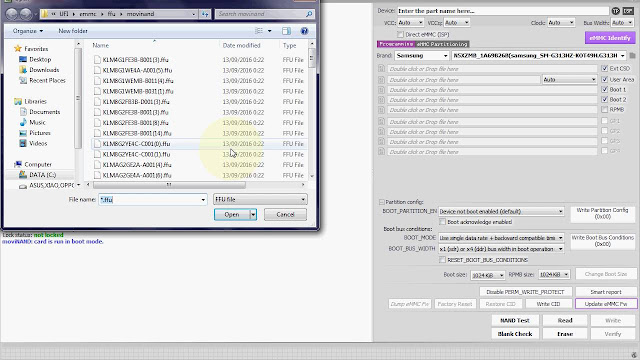
Task: Switch to the Programming tab
Action: click(396, 44)
